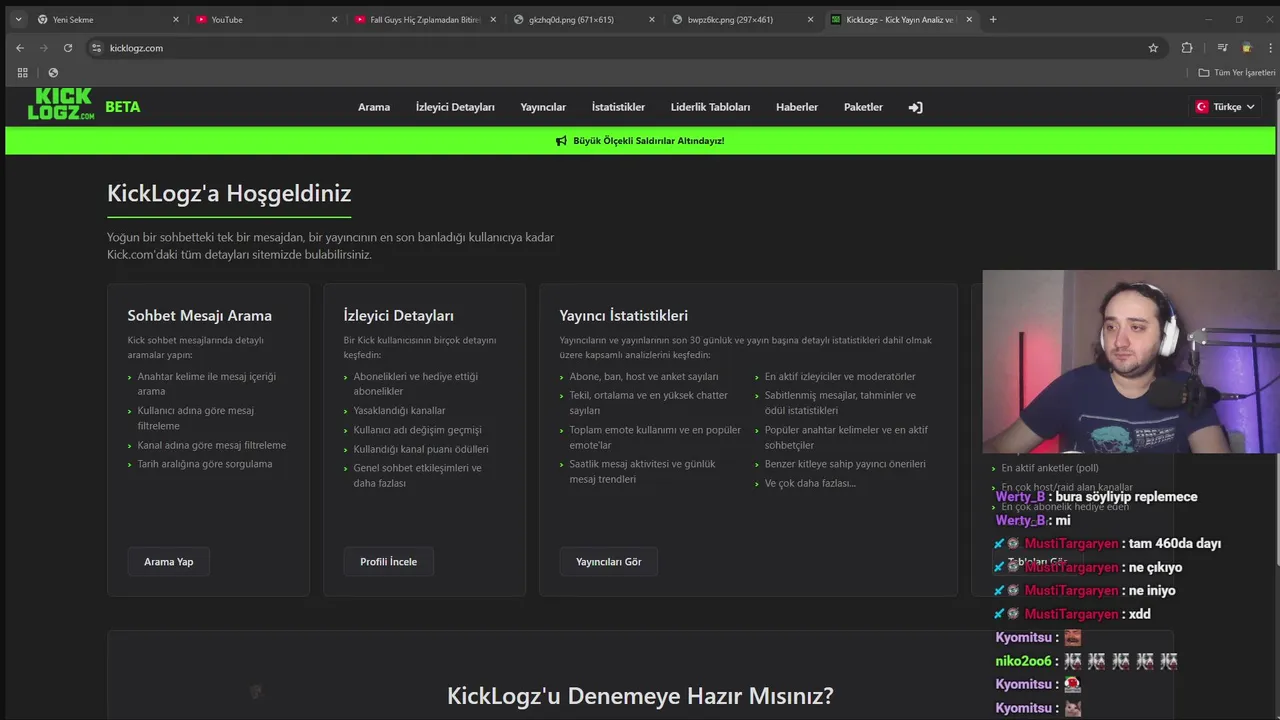
Task: Click the BETA label next to logo
Action: 123,107
